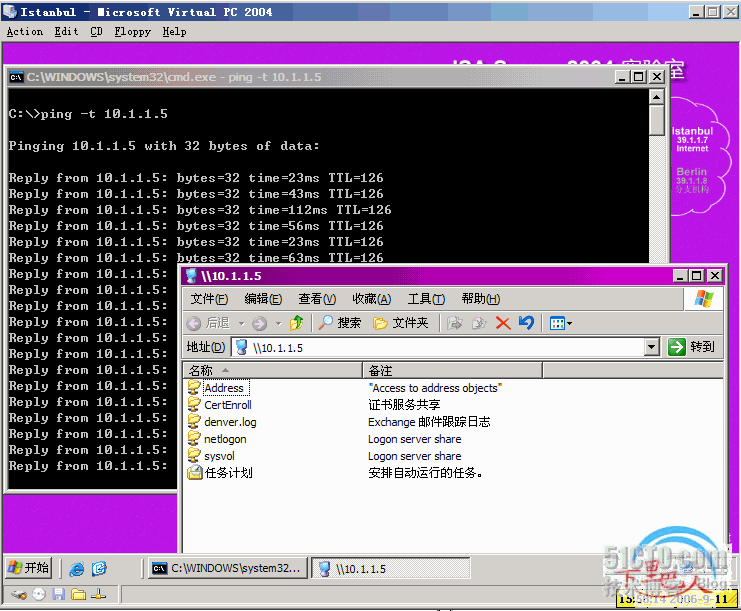Click the cmd window vertical scrollbar thumb

[656, 120]
